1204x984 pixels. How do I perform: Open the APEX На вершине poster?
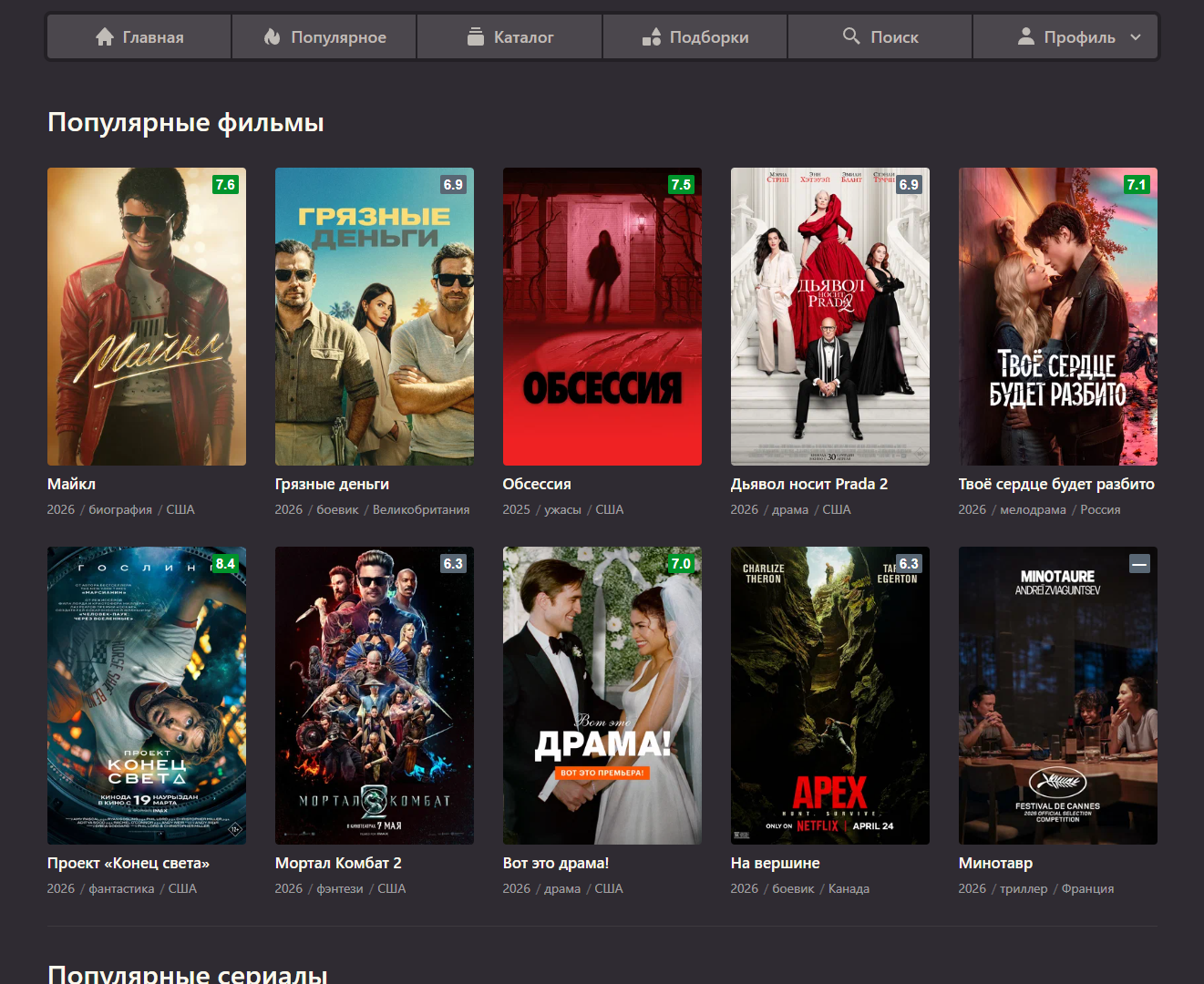830,695
